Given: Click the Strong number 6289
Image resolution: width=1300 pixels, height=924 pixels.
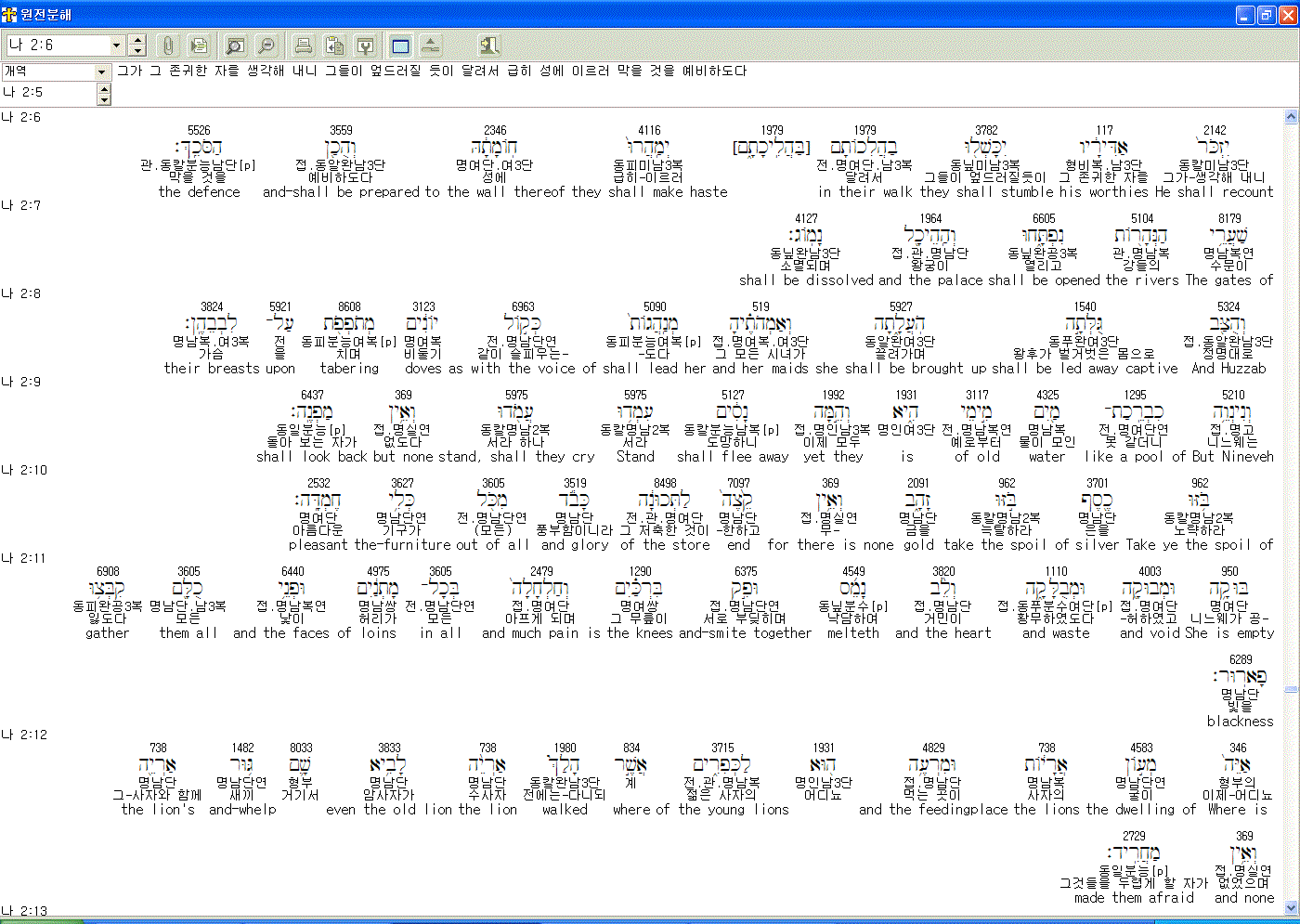Looking at the screenshot, I should pos(1241,660).
